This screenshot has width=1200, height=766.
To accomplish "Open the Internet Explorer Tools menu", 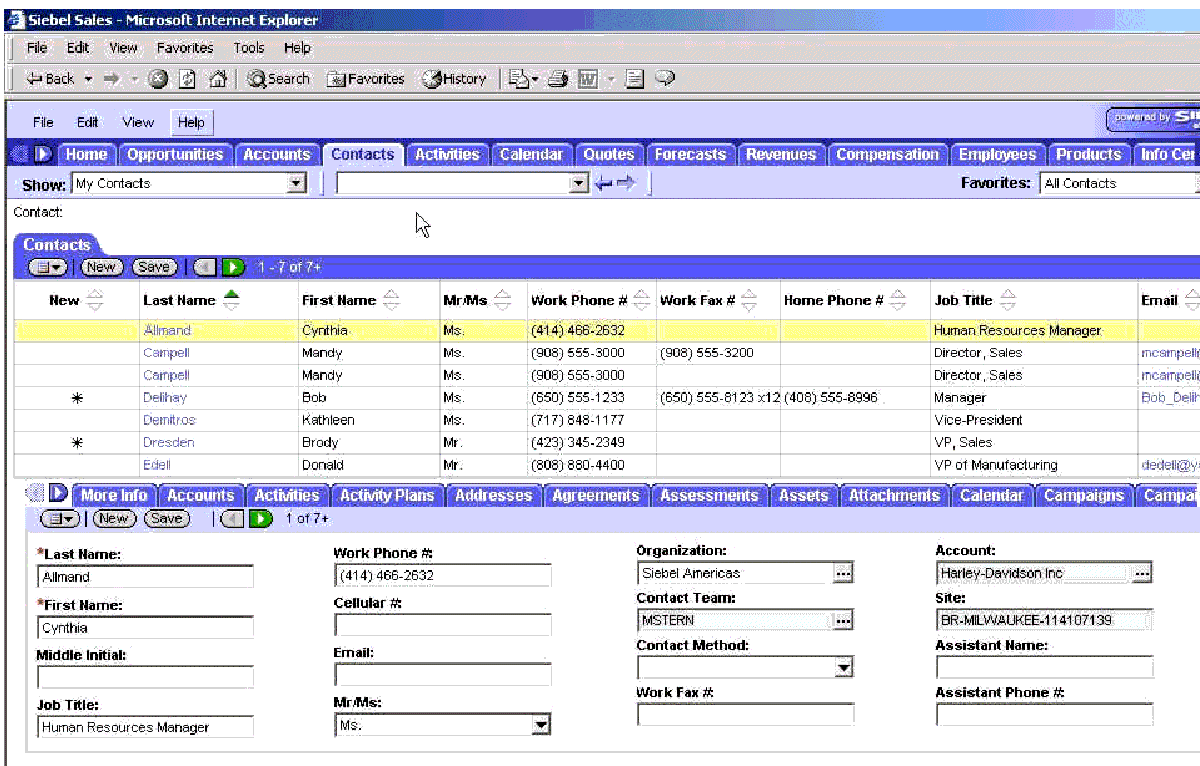I will point(249,48).
